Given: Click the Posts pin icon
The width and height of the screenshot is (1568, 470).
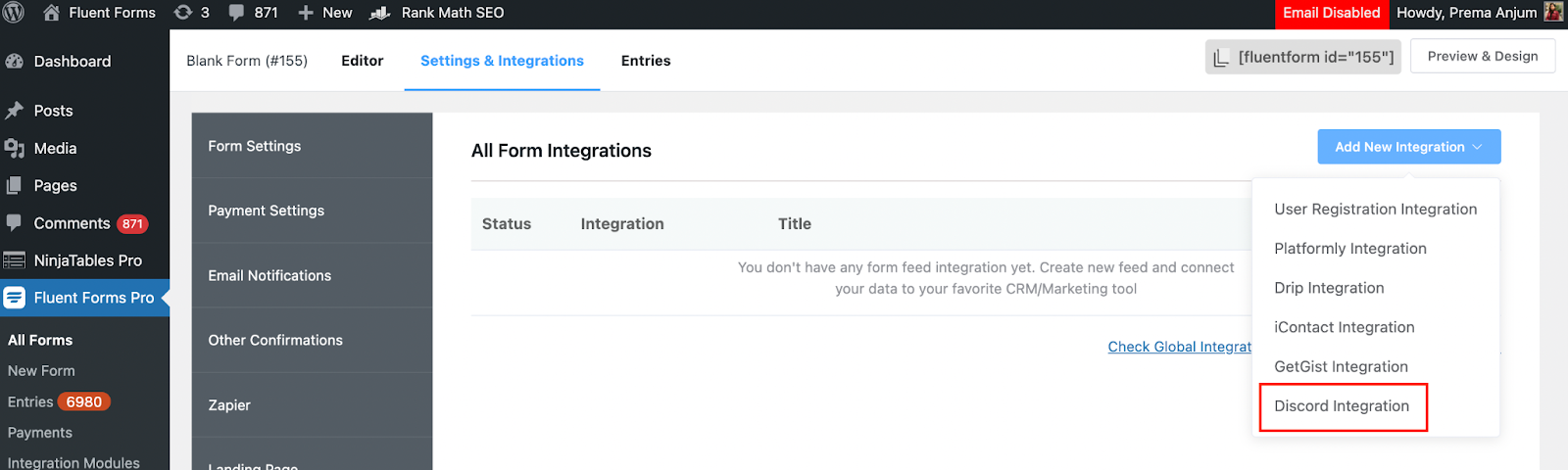Looking at the screenshot, I should click(x=15, y=111).
